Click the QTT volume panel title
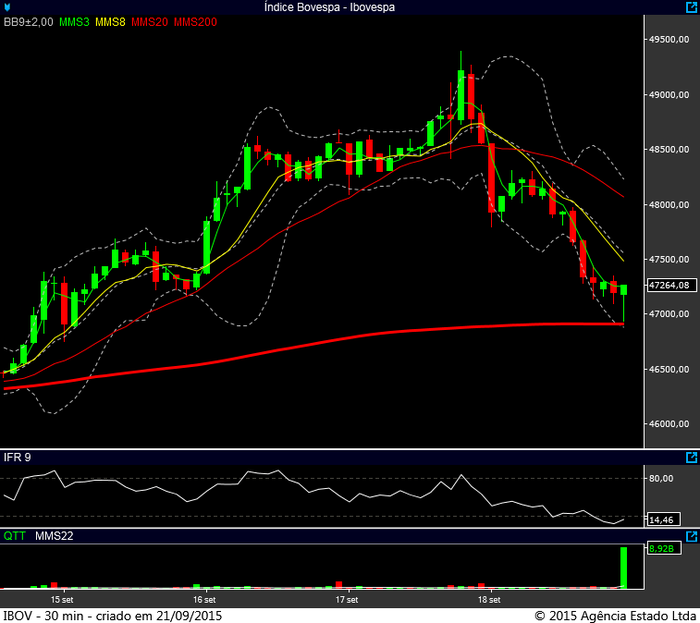 coord(15,536)
